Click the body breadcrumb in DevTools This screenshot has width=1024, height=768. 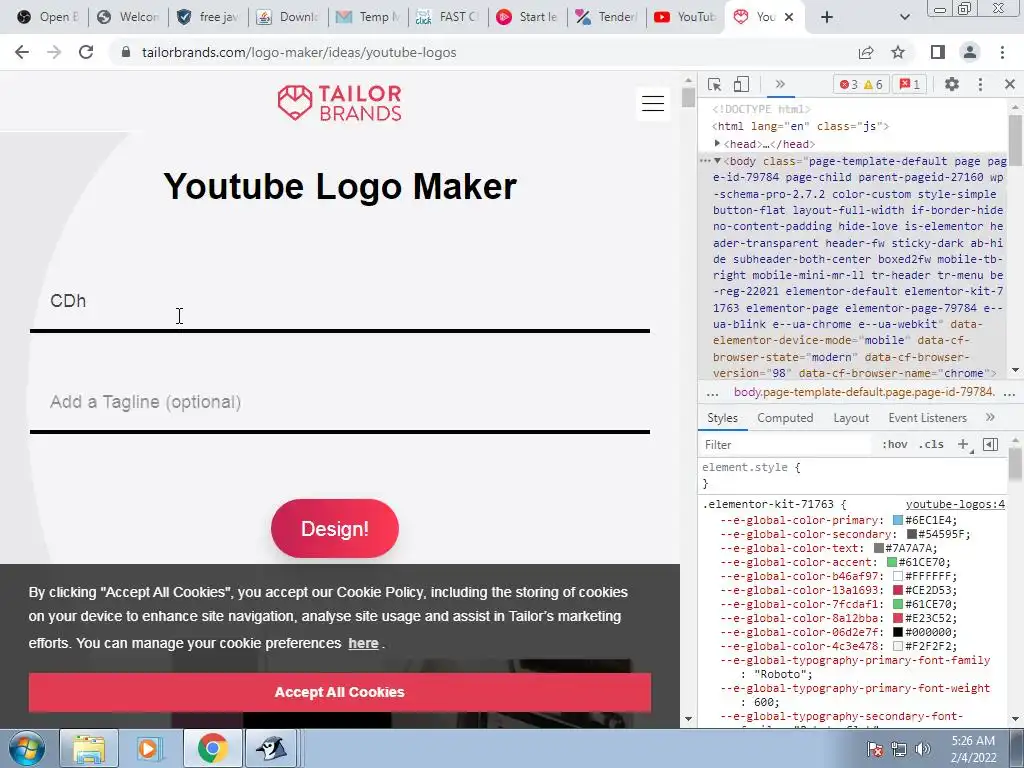point(864,392)
